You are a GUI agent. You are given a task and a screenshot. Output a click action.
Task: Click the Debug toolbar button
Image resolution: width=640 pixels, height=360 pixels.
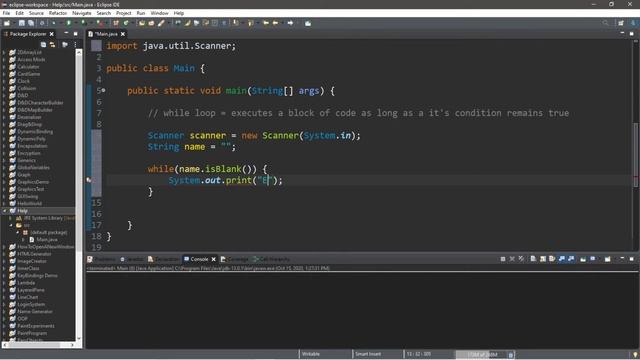click(53, 23)
